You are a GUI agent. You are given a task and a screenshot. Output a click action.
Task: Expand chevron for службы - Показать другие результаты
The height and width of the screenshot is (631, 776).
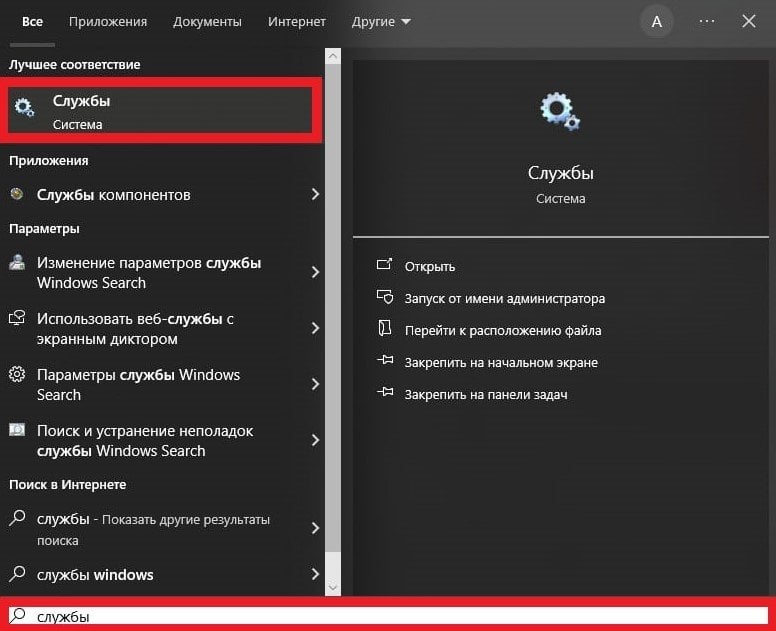(315, 528)
